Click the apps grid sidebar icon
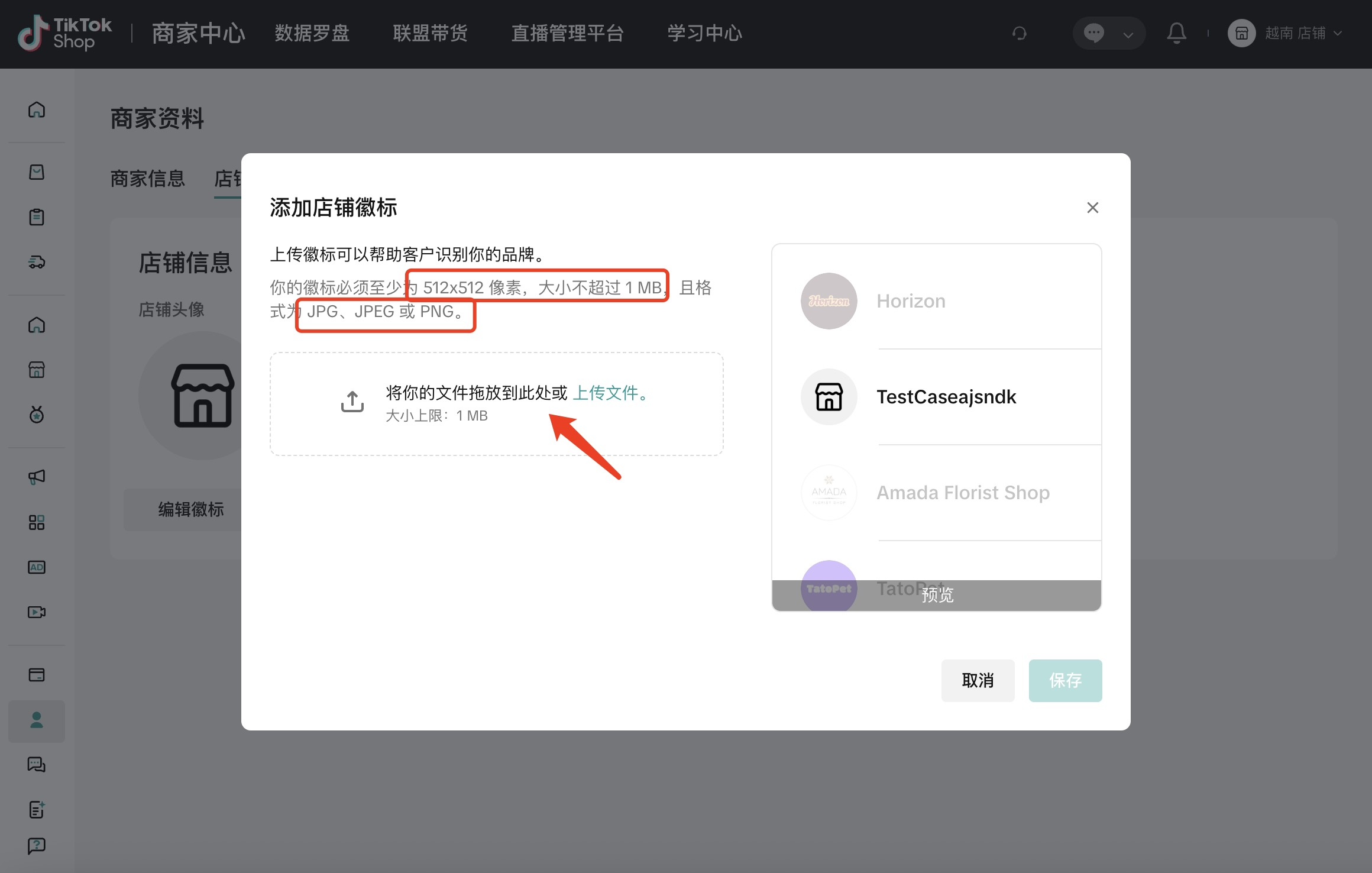The width and height of the screenshot is (1372, 873). click(x=37, y=522)
